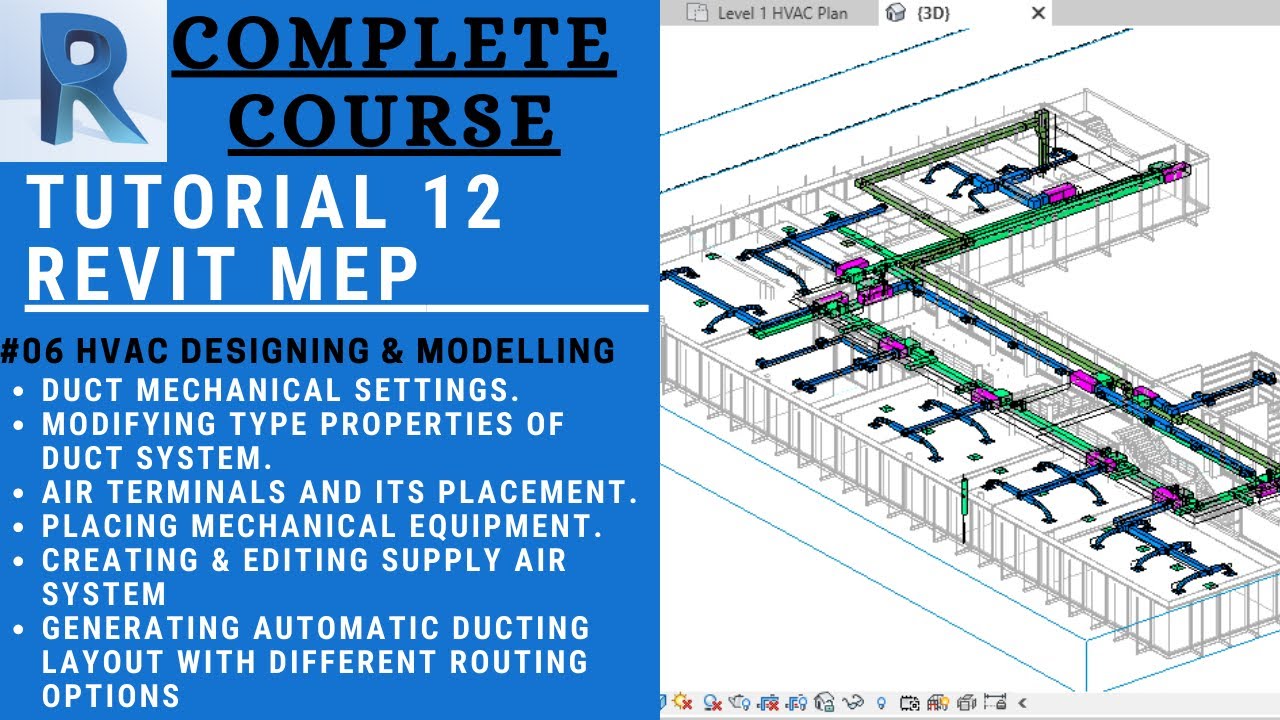Collapse view control bar arrow
This screenshot has width=1280, height=720.
pyautogui.click(x=1022, y=703)
